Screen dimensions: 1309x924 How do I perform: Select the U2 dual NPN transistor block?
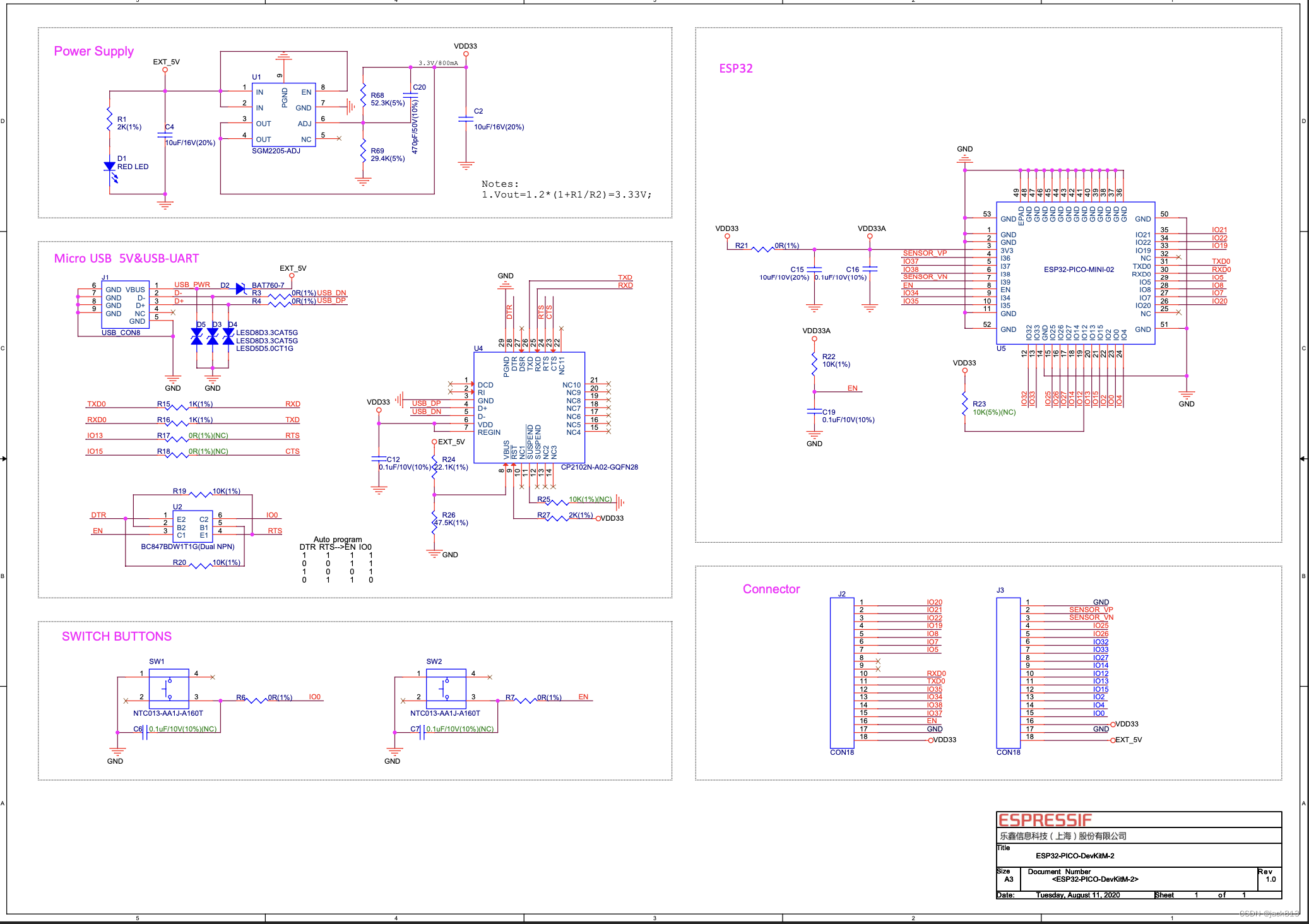(192, 527)
